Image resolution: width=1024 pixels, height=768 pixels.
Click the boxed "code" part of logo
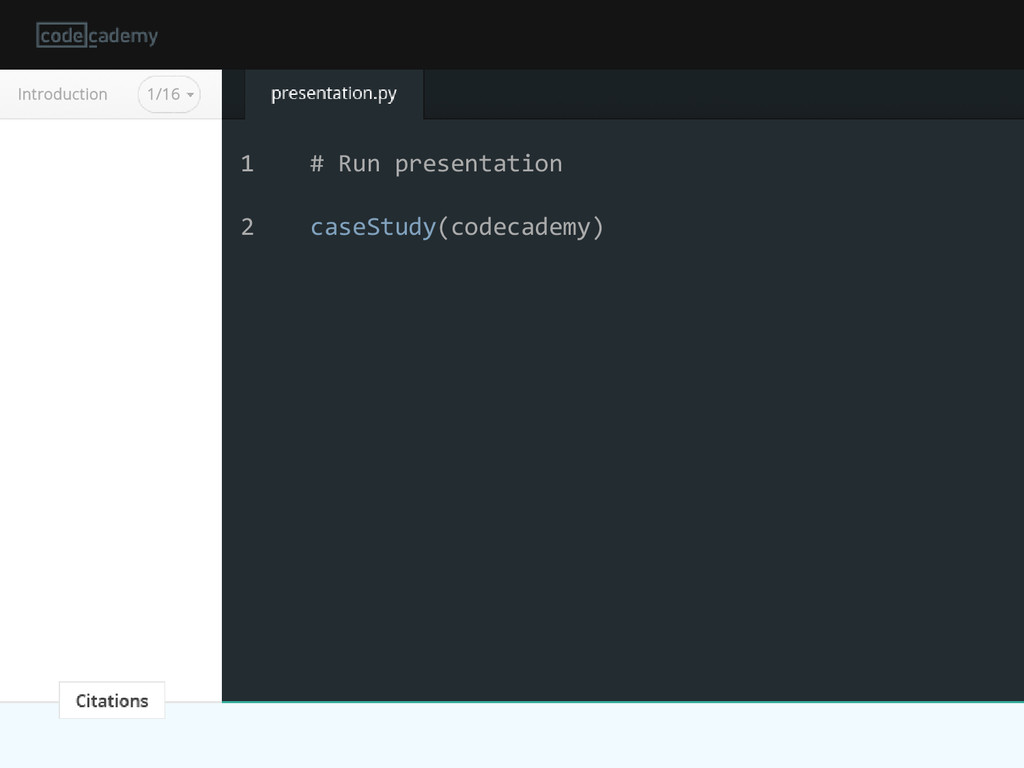(61, 35)
